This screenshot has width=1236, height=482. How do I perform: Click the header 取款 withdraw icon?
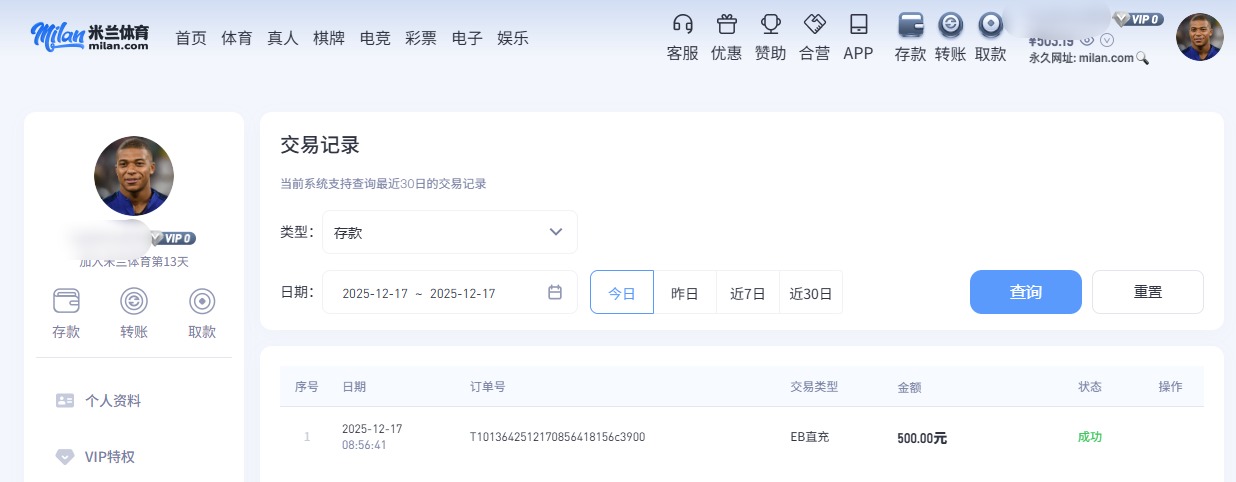coord(990,24)
